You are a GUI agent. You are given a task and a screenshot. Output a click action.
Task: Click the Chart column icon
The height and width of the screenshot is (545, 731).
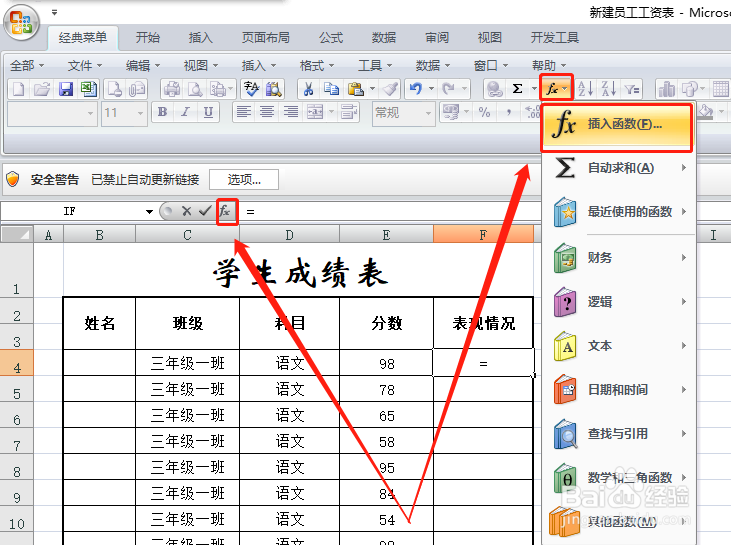point(667,89)
